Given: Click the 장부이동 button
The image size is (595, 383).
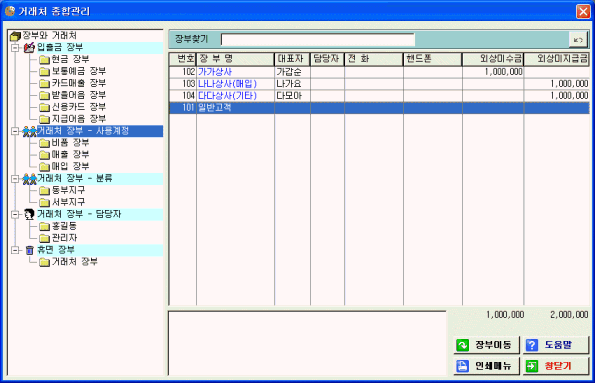Looking at the screenshot, I should [486, 345].
